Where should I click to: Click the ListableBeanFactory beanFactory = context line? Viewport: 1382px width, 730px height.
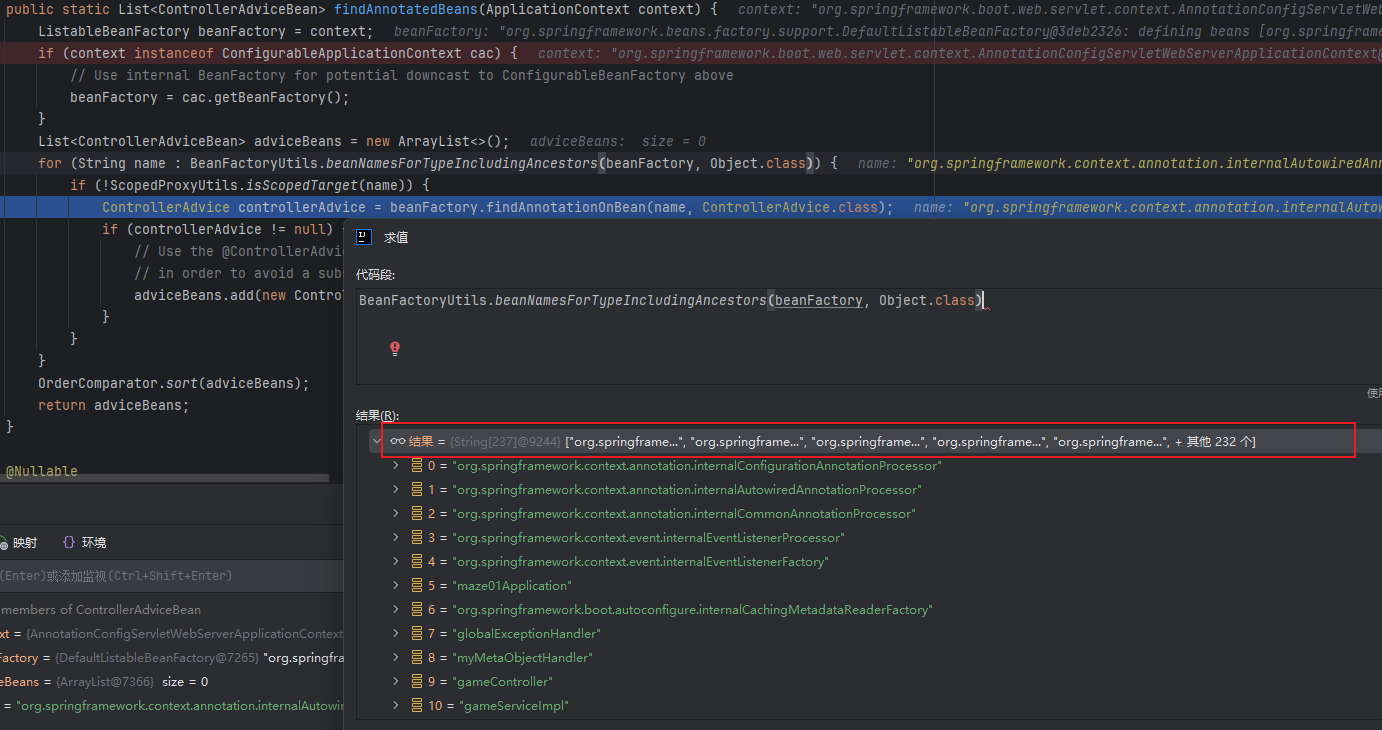click(x=206, y=31)
